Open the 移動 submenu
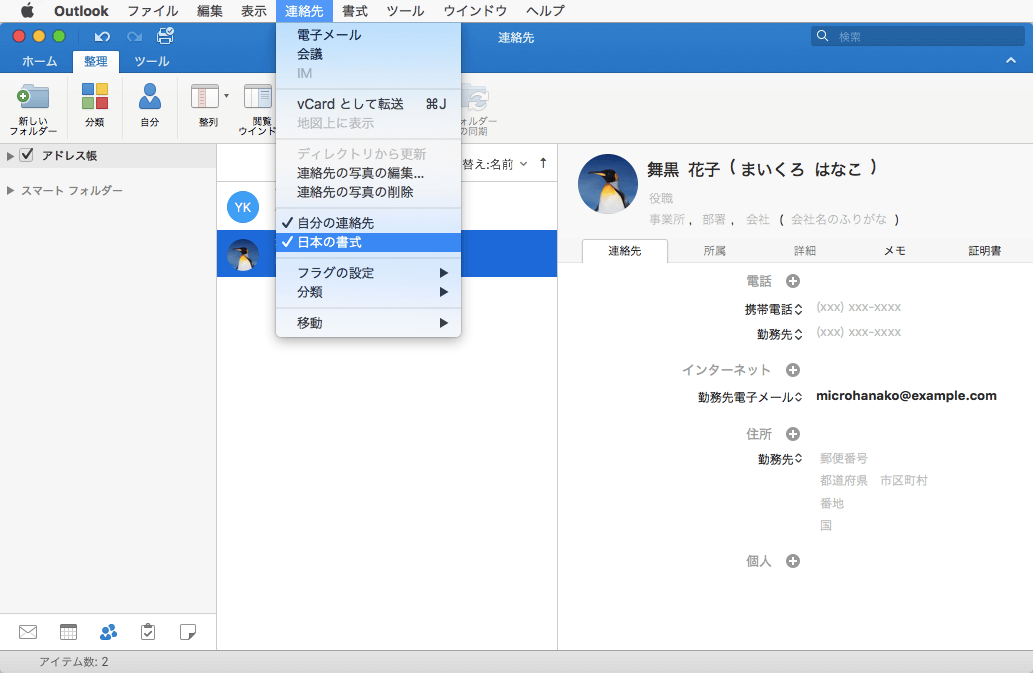Screen dimensions: 1033x673 click(x=368, y=323)
